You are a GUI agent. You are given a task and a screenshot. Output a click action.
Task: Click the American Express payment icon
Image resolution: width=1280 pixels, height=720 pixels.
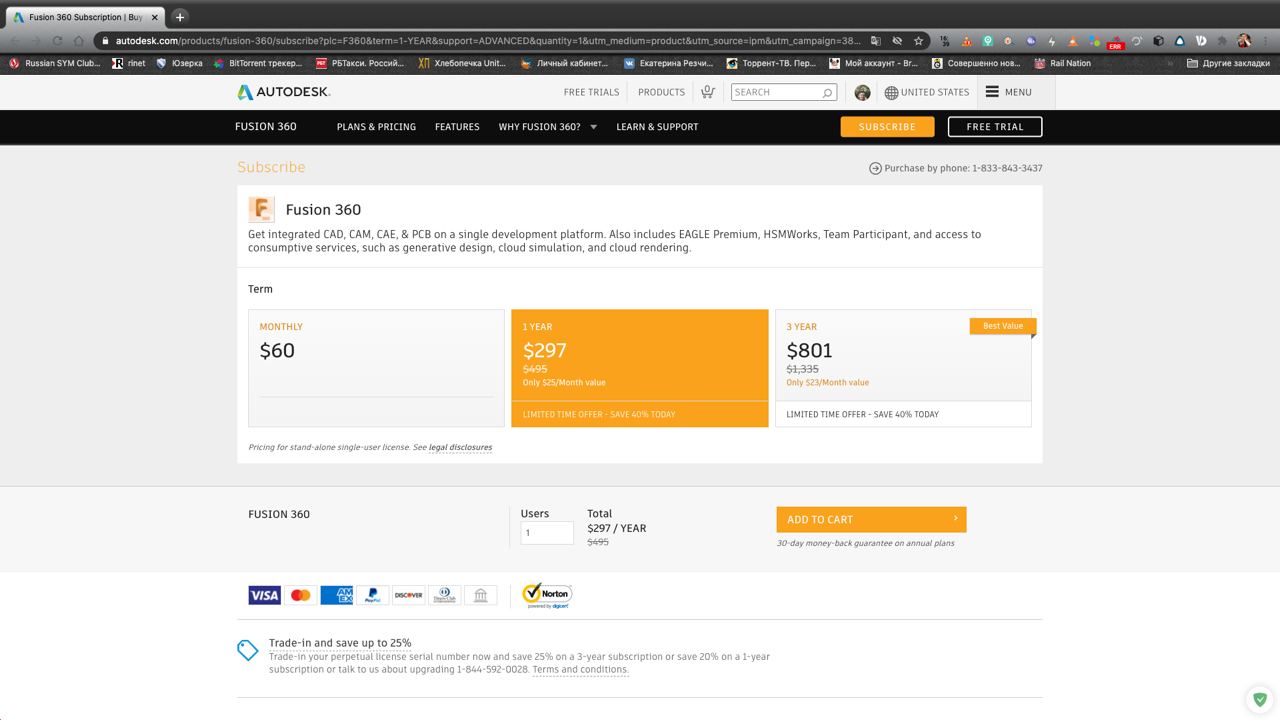337,595
